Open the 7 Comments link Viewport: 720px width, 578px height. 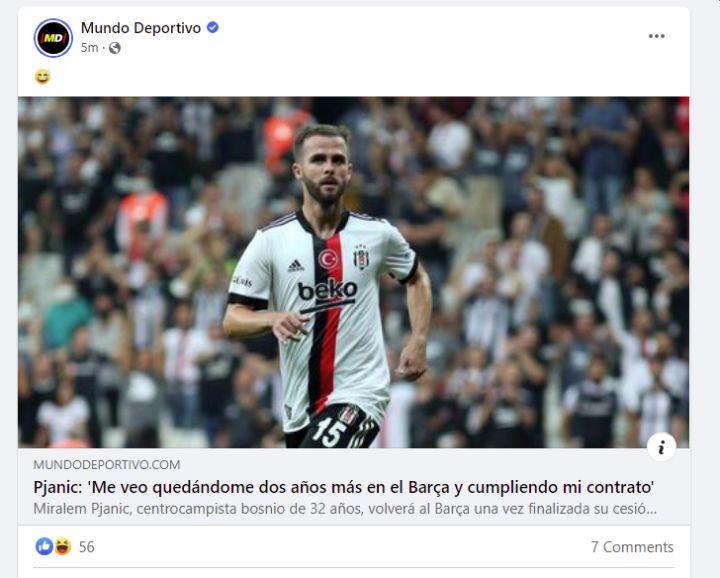pos(632,547)
